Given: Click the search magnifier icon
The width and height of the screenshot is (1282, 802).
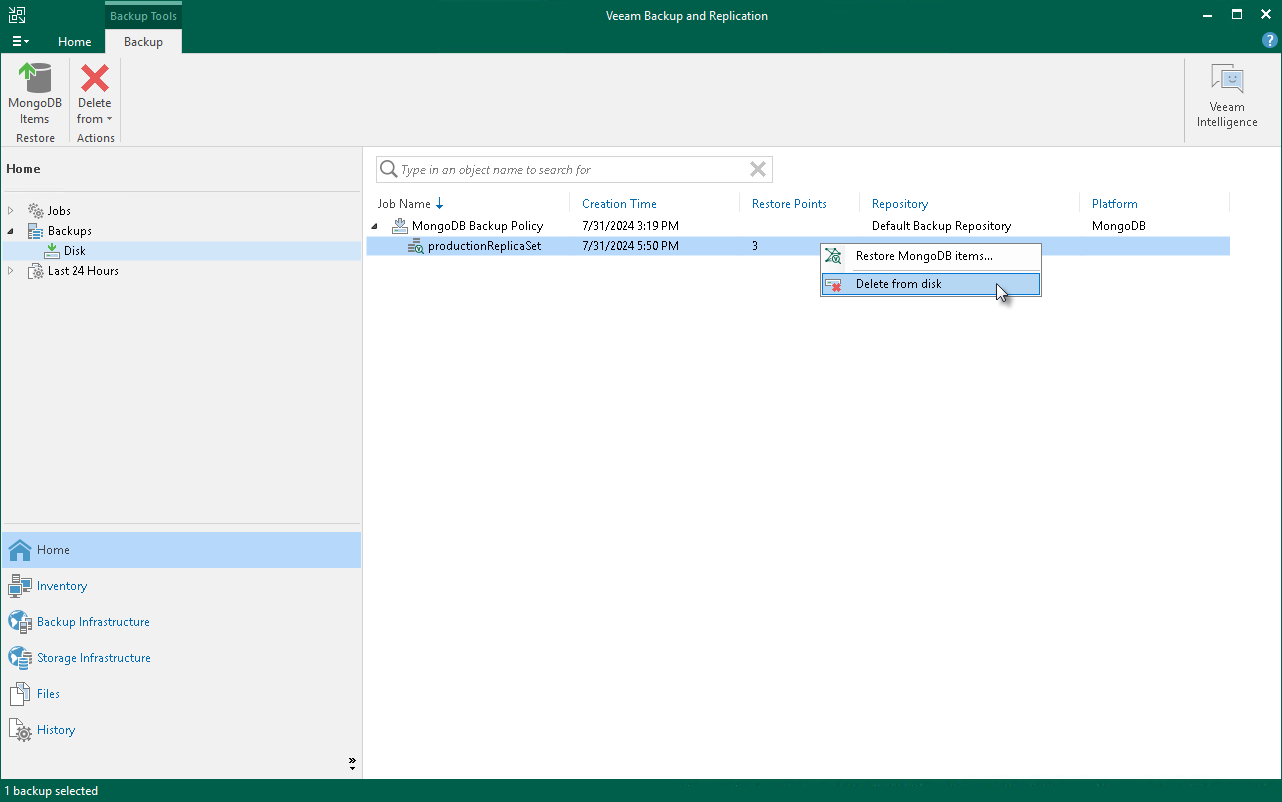Looking at the screenshot, I should (388, 170).
